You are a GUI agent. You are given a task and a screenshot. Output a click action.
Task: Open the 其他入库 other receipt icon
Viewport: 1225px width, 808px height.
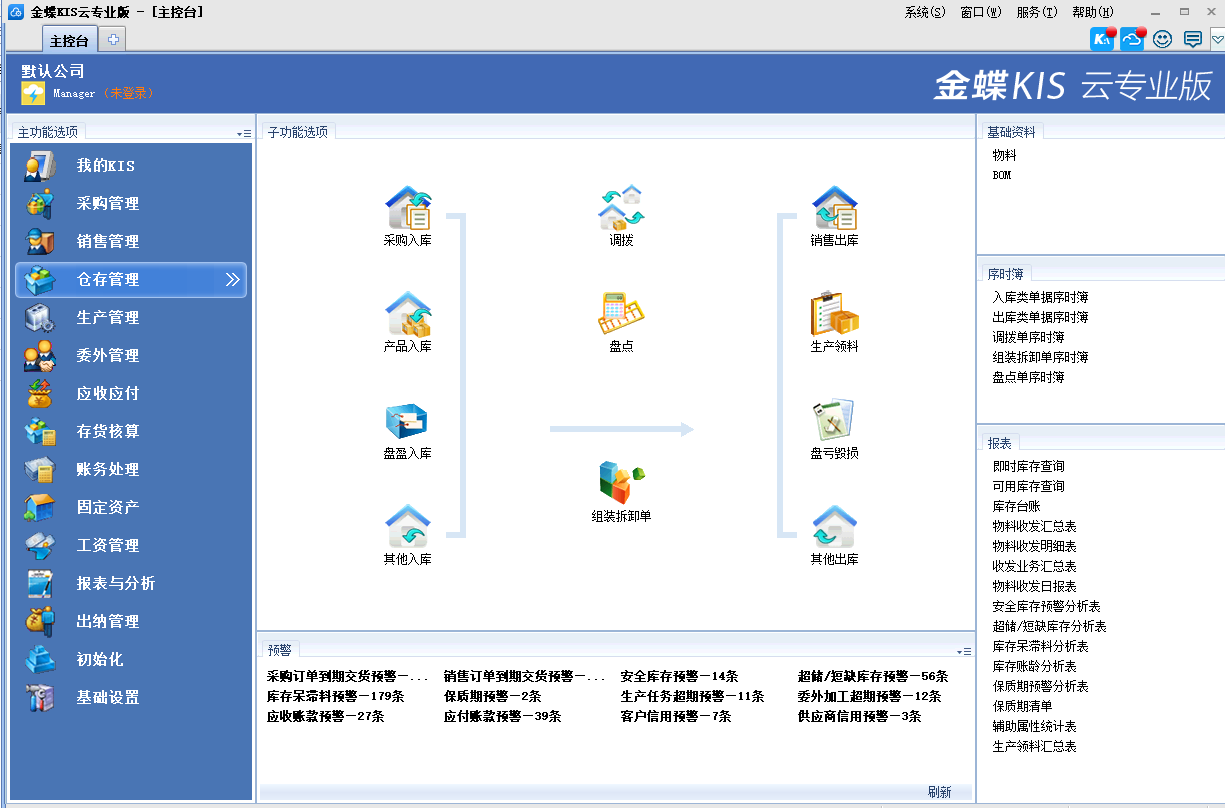pyautogui.click(x=408, y=528)
